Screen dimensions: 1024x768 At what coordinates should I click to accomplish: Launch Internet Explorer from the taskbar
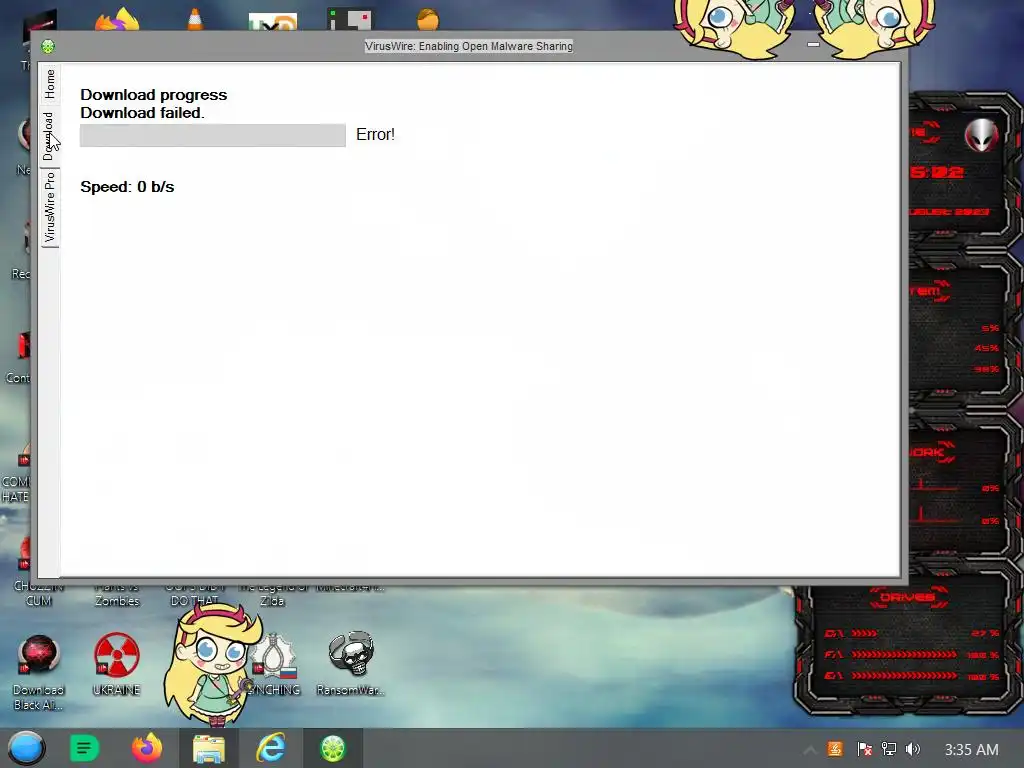(x=270, y=748)
